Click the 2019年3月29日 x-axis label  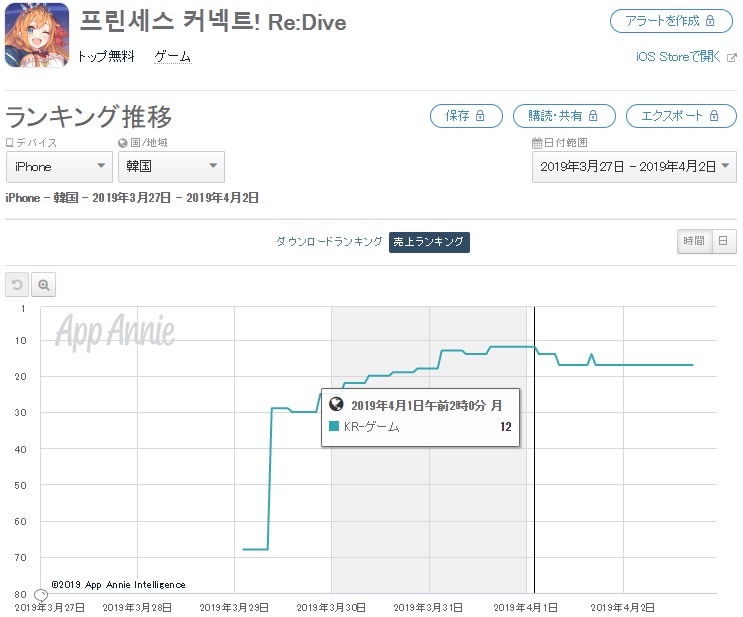pos(234,608)
